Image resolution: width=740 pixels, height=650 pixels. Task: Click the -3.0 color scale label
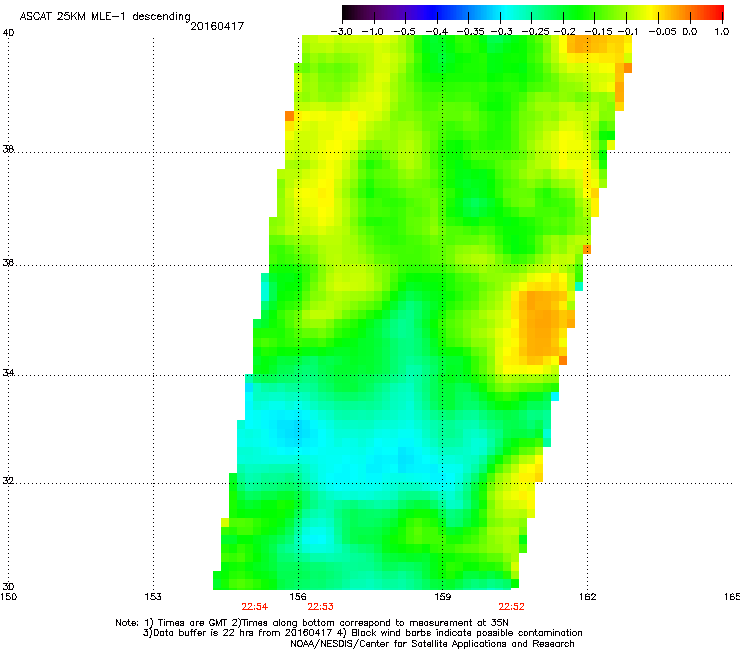pos(341,32)
